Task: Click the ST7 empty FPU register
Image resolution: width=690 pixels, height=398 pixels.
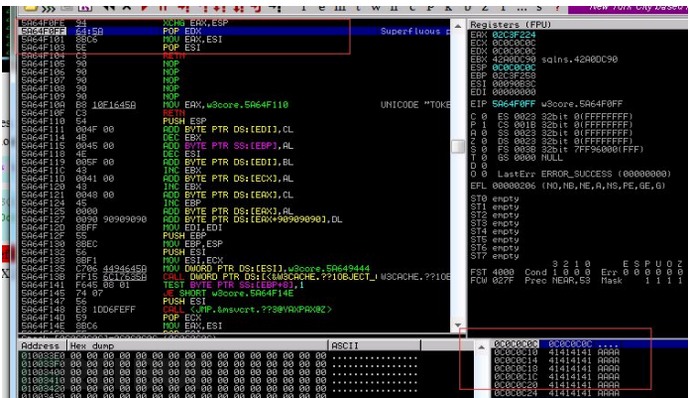Action: click(495, 256)
